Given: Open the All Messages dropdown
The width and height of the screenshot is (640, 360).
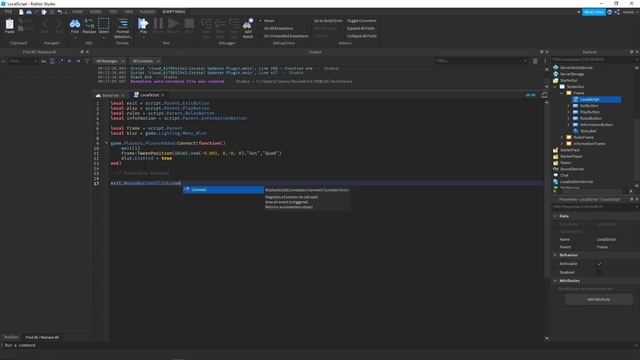Looking at the screenshot, I should 110,61.
